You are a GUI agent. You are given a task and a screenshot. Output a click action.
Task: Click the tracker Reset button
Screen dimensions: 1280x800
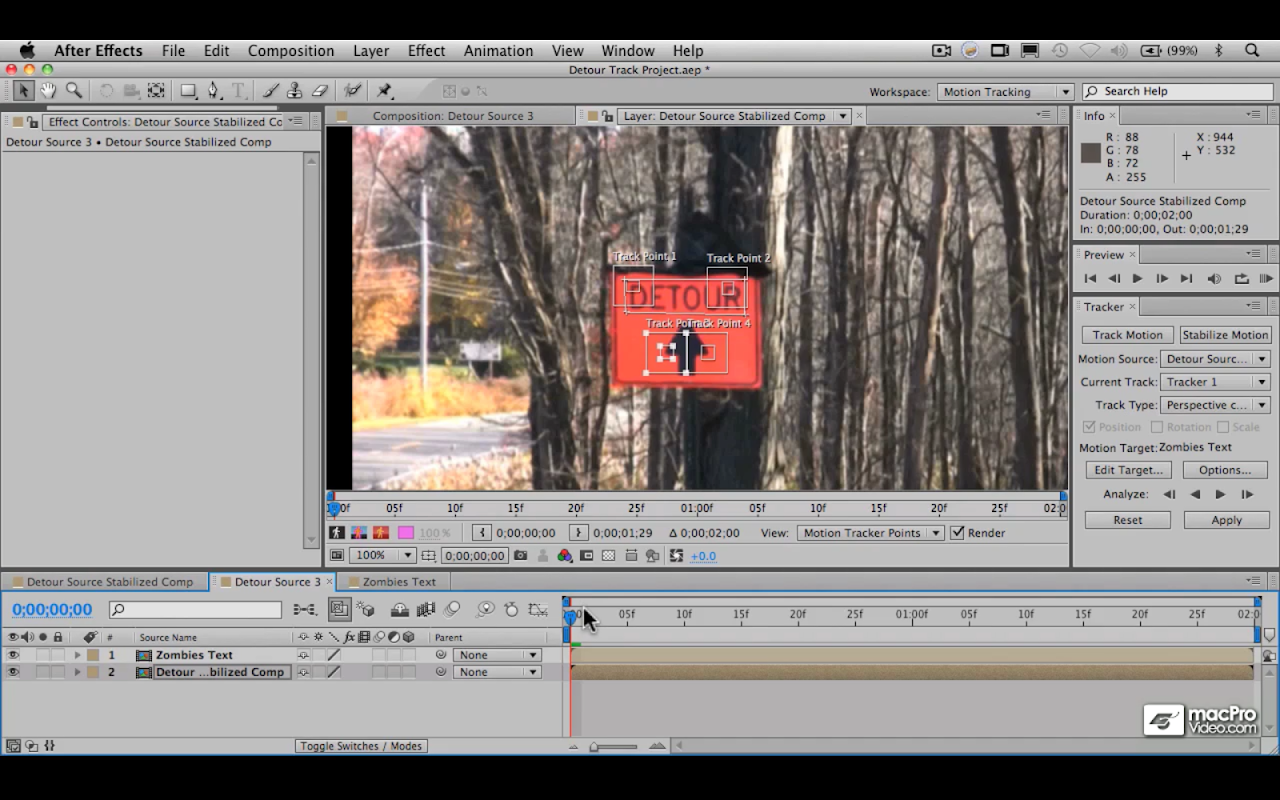coord(1128,520)
